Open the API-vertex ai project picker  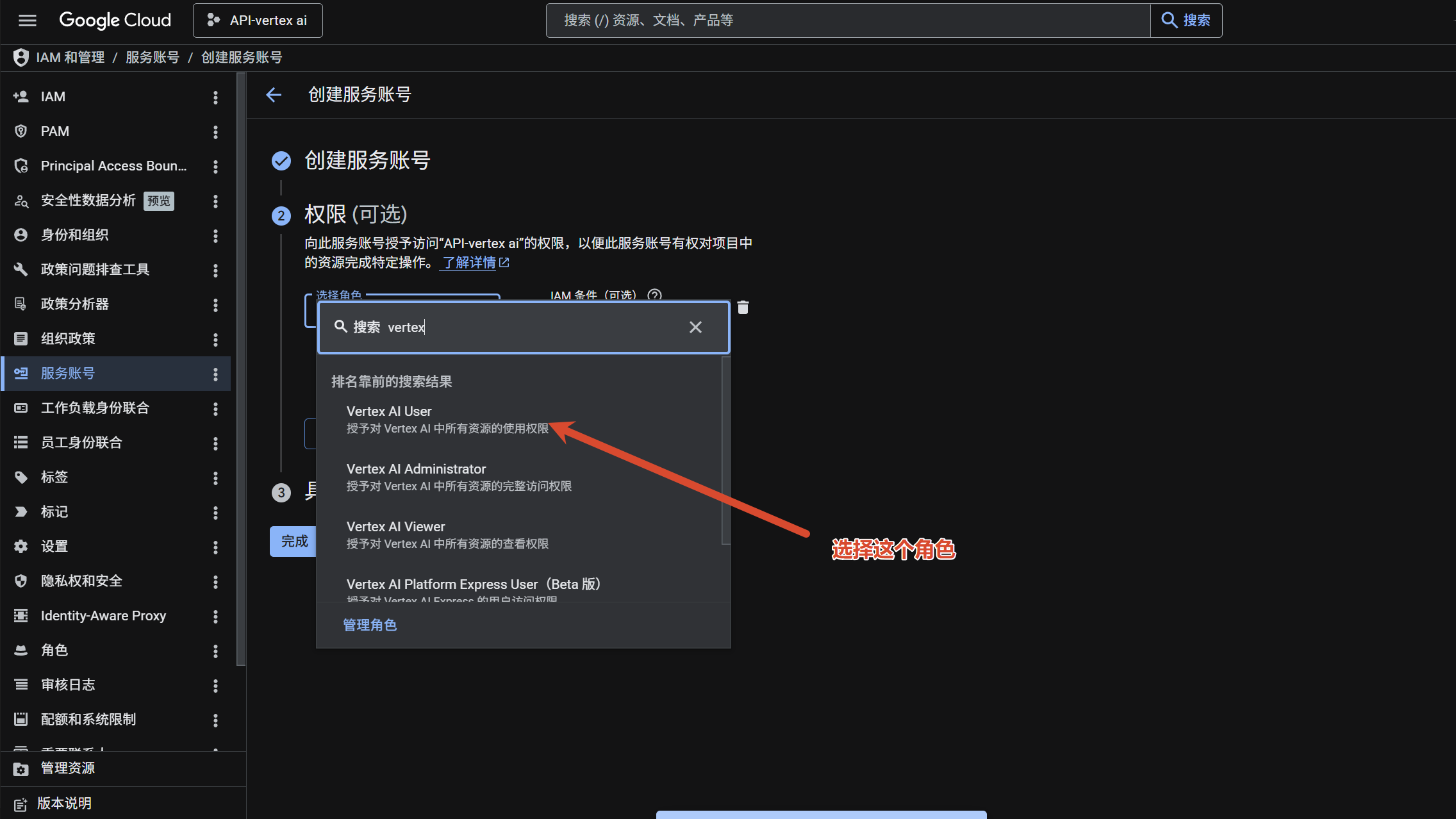coord(258,21)
